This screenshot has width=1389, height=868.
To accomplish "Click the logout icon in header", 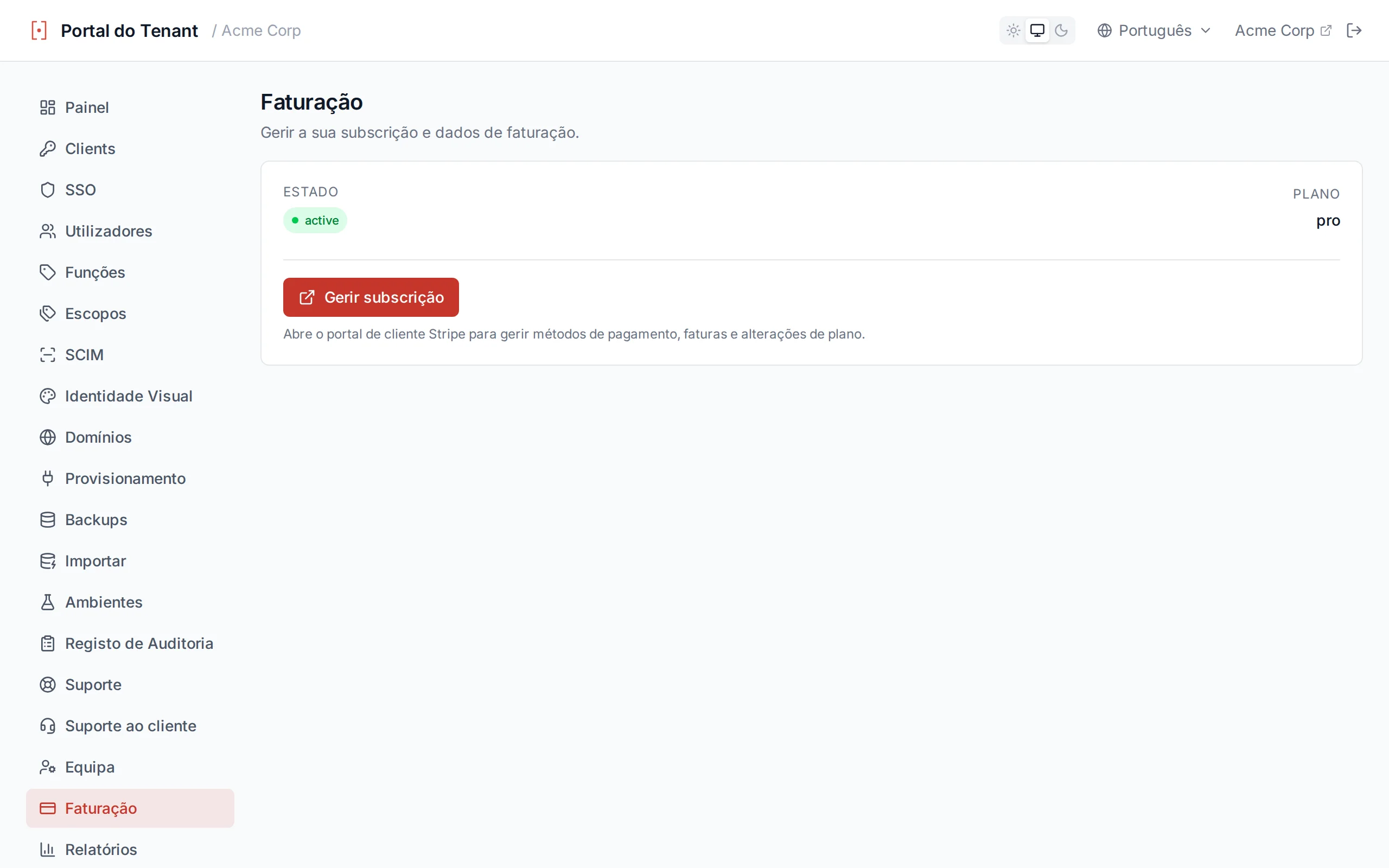I will point(1354,30).
